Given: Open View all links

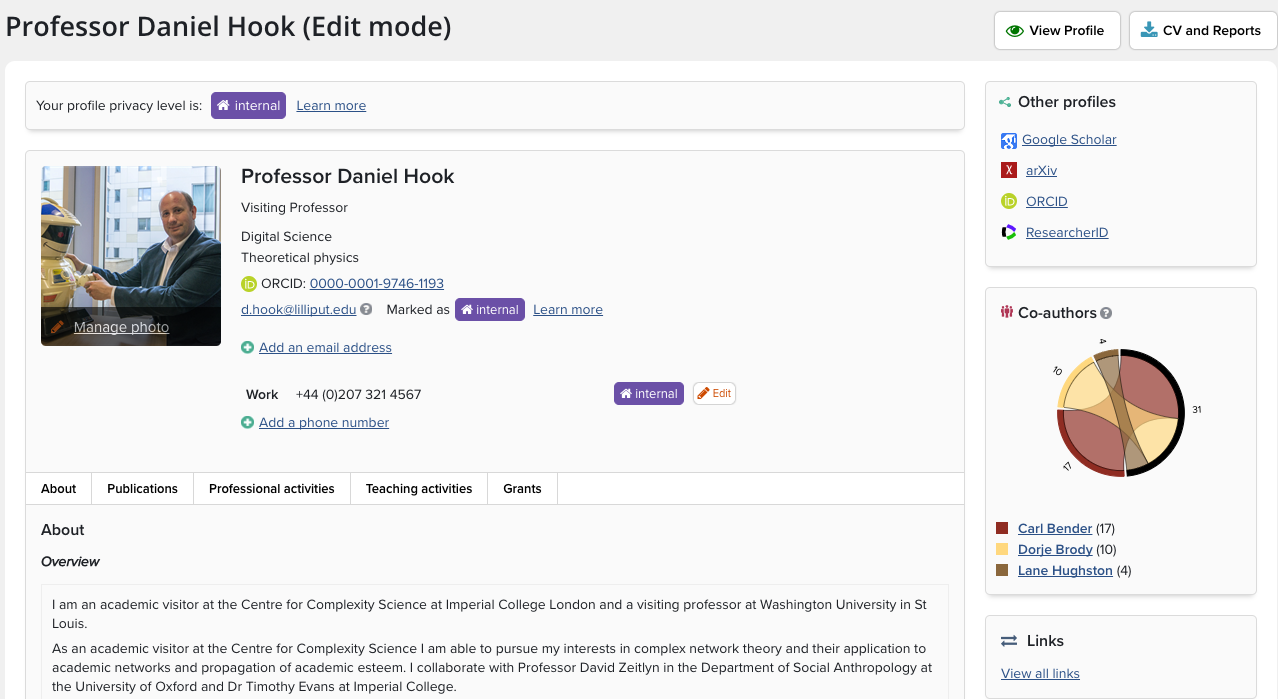Looking at the screenshot, I should click(x=1040, y=674).
